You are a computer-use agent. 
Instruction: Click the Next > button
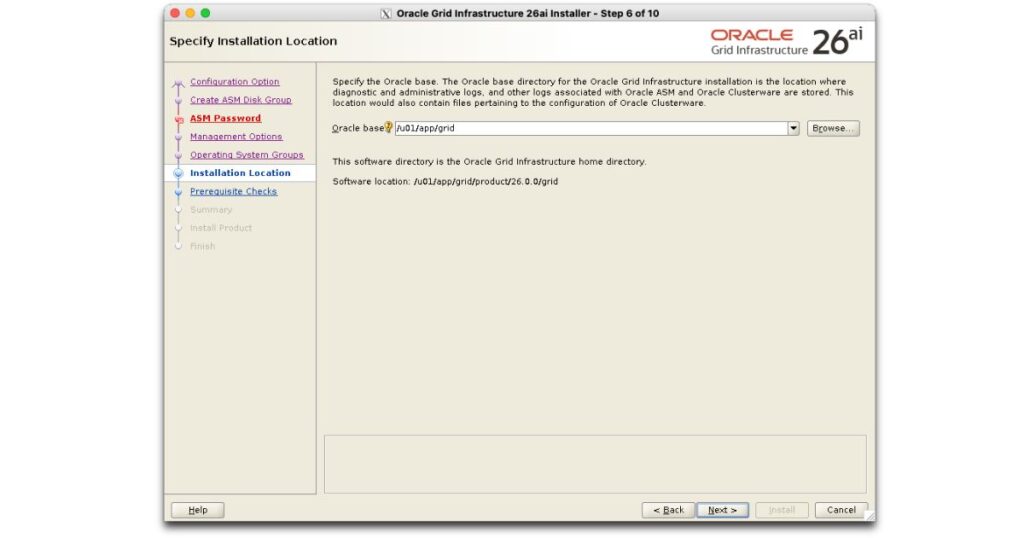tap(722, 510)
